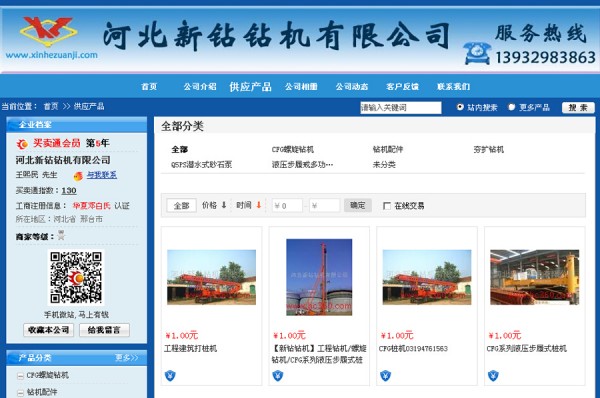Select CFG螺旋钻机 category in 全部分类
Screen dimensions: 600x398
tap(293, 149)
